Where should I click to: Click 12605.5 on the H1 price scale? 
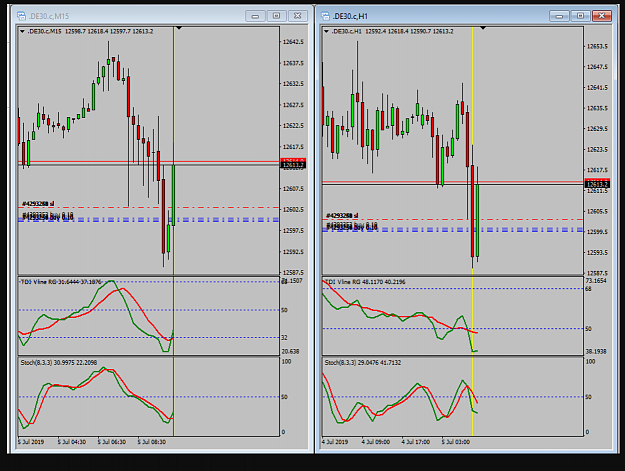point(597,211)
